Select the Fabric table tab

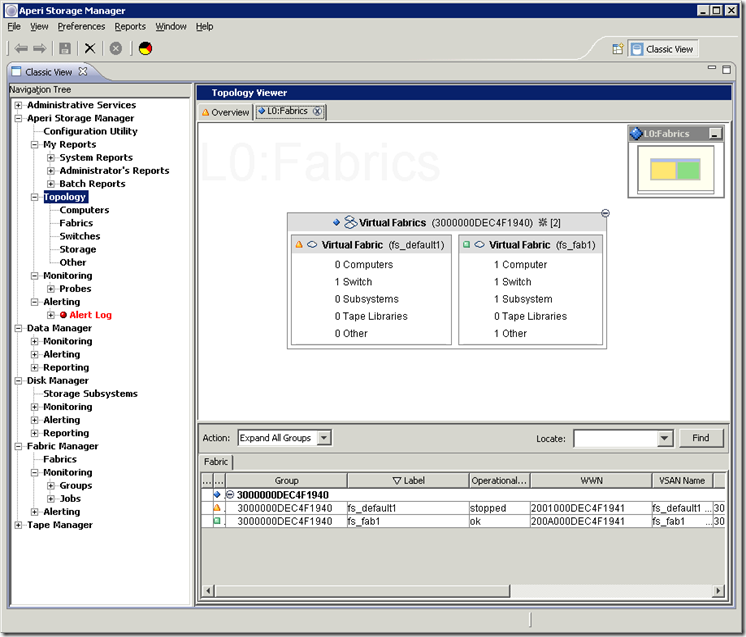[x=216, y=461]
